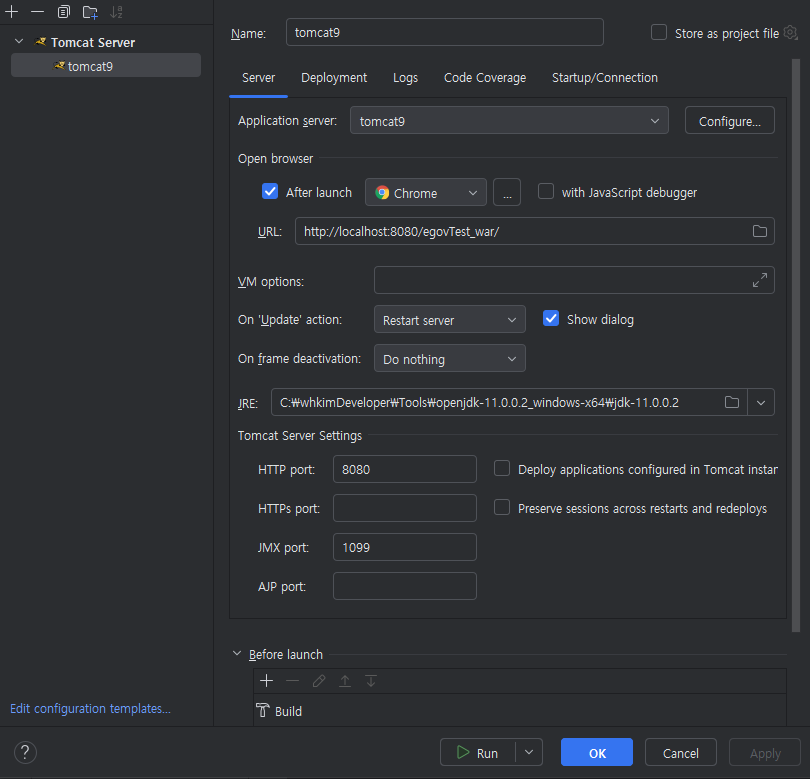Remove the Before launch task
This screenshot has height=779, width=810.
(292, 681)
